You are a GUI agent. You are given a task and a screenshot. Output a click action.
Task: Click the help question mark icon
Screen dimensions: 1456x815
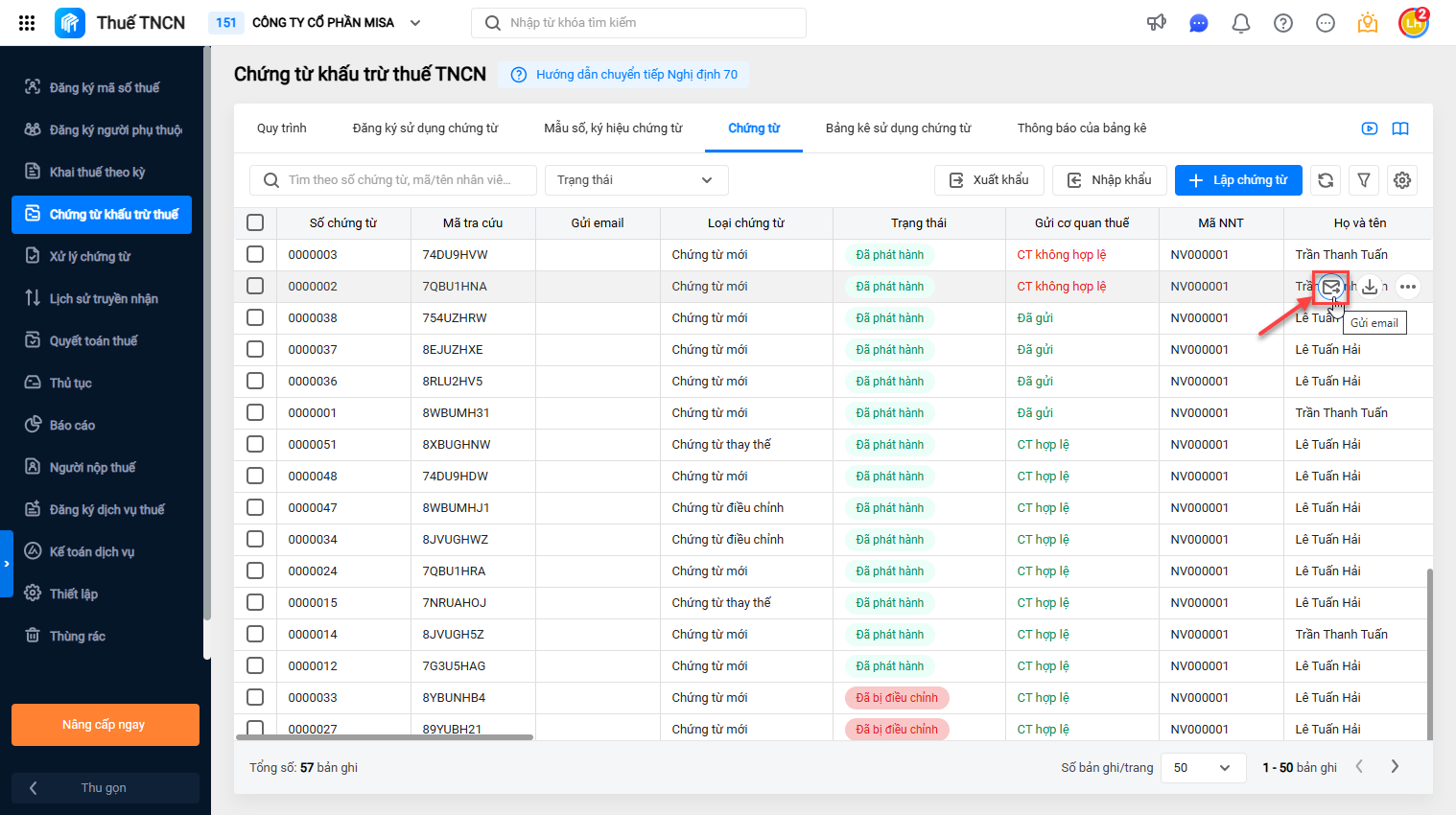1283,23
